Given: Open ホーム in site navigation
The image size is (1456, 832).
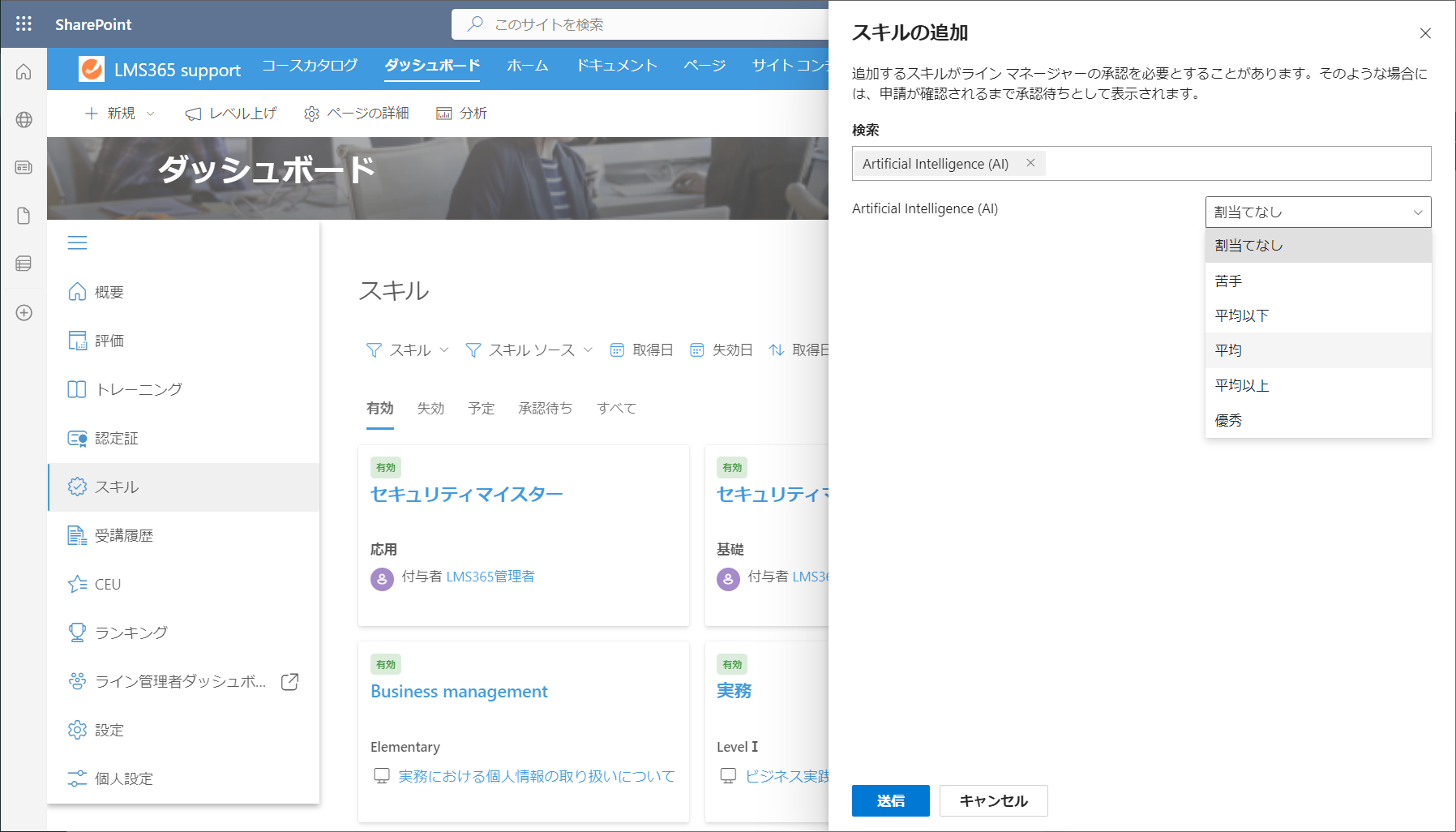Looking at the screenshot, I should pos(528,66).
